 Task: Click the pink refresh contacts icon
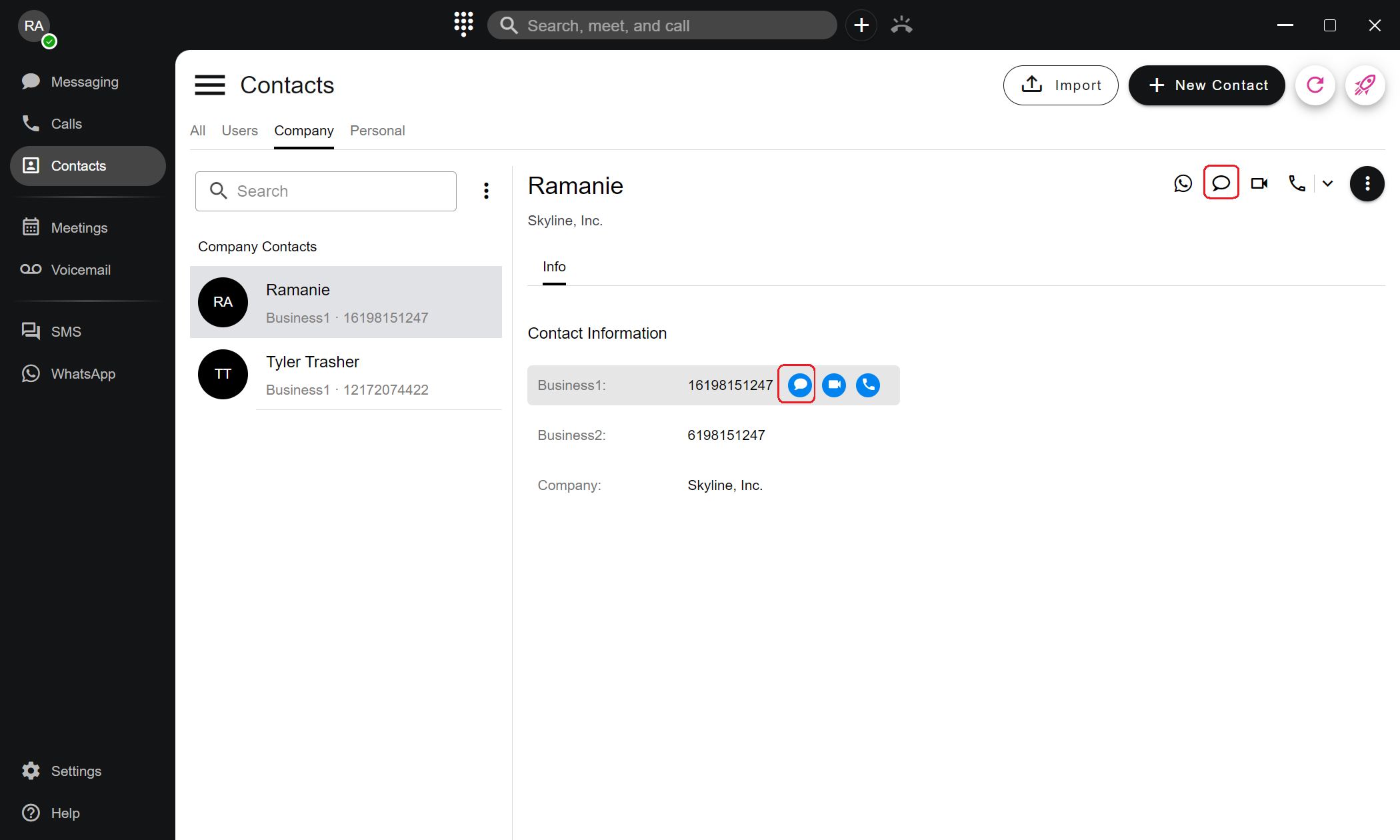tap(1315, 85)
